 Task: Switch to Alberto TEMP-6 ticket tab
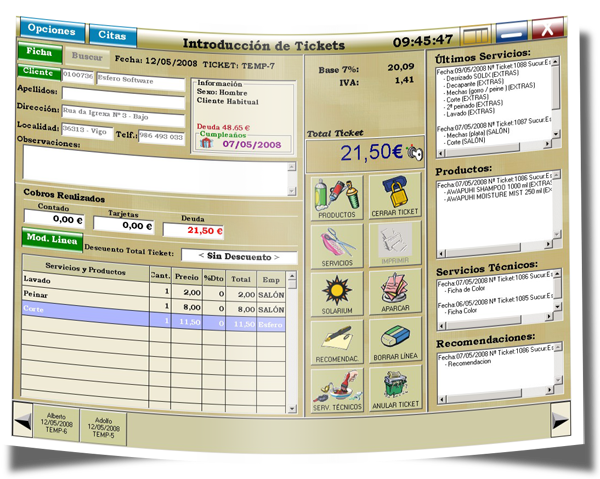click(57, 424)
